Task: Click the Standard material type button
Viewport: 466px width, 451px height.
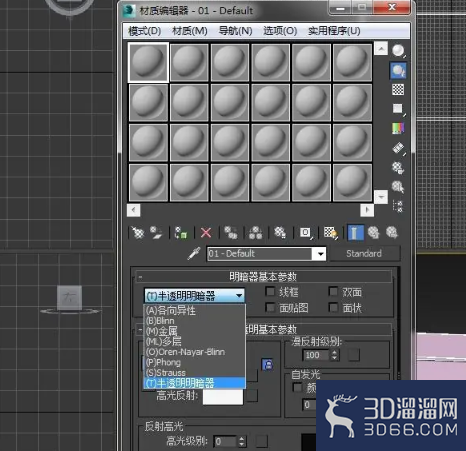Action: [x=364, y=254]
